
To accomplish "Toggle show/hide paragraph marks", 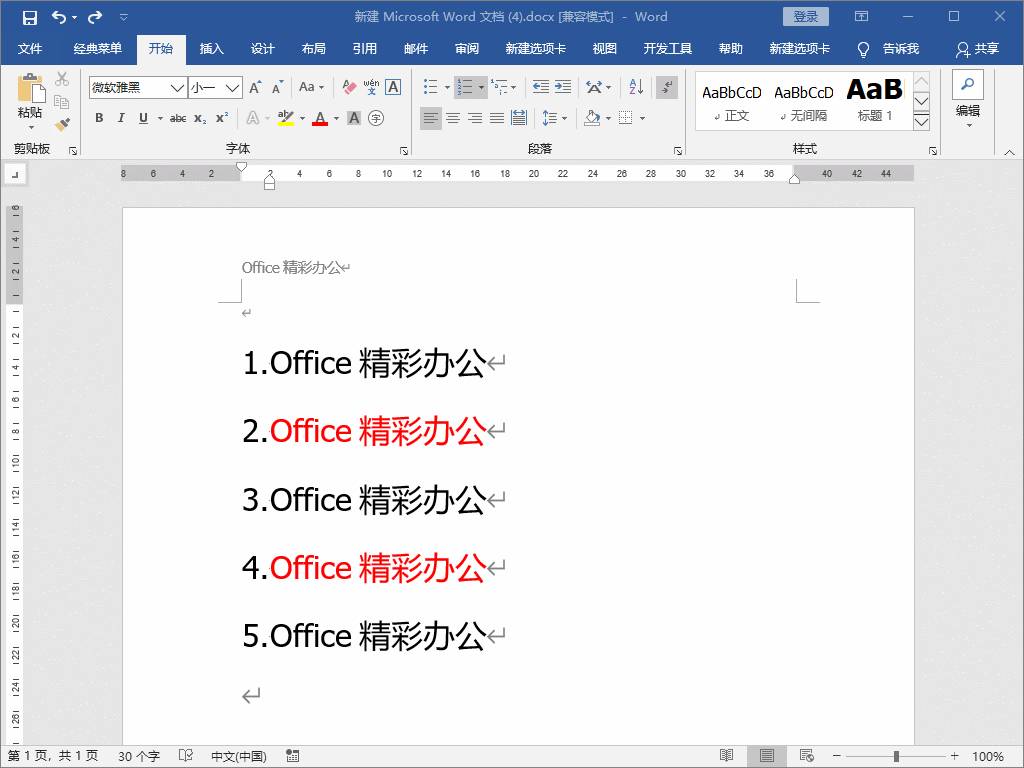I will (667, 87).
